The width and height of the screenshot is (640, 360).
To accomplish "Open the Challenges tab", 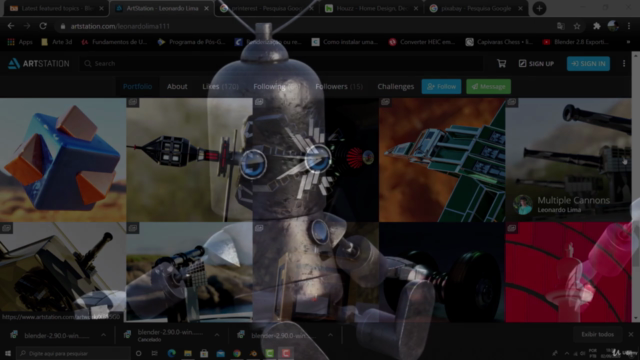I will (x=396, y=87).
